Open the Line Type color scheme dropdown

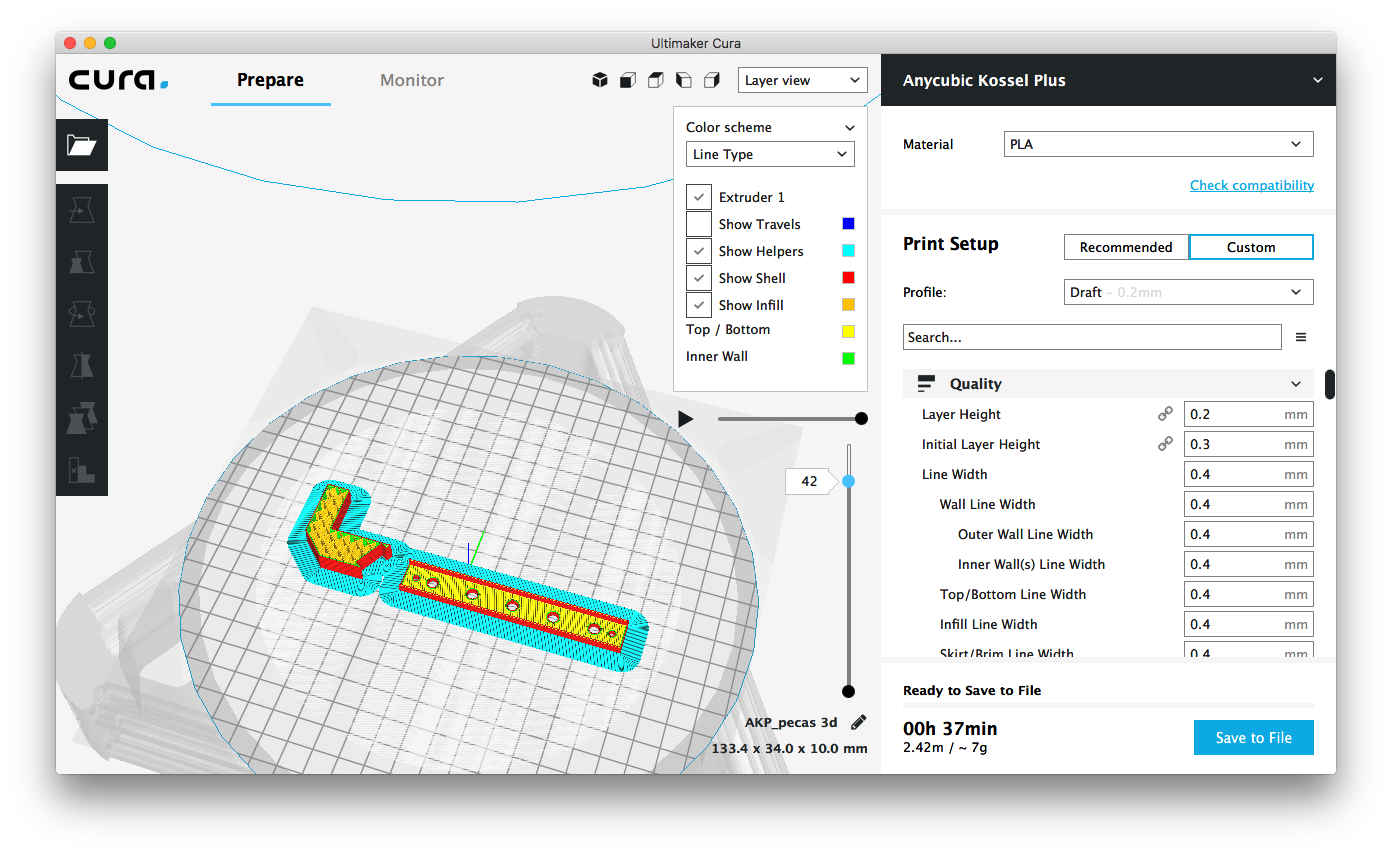coord(770,154)
